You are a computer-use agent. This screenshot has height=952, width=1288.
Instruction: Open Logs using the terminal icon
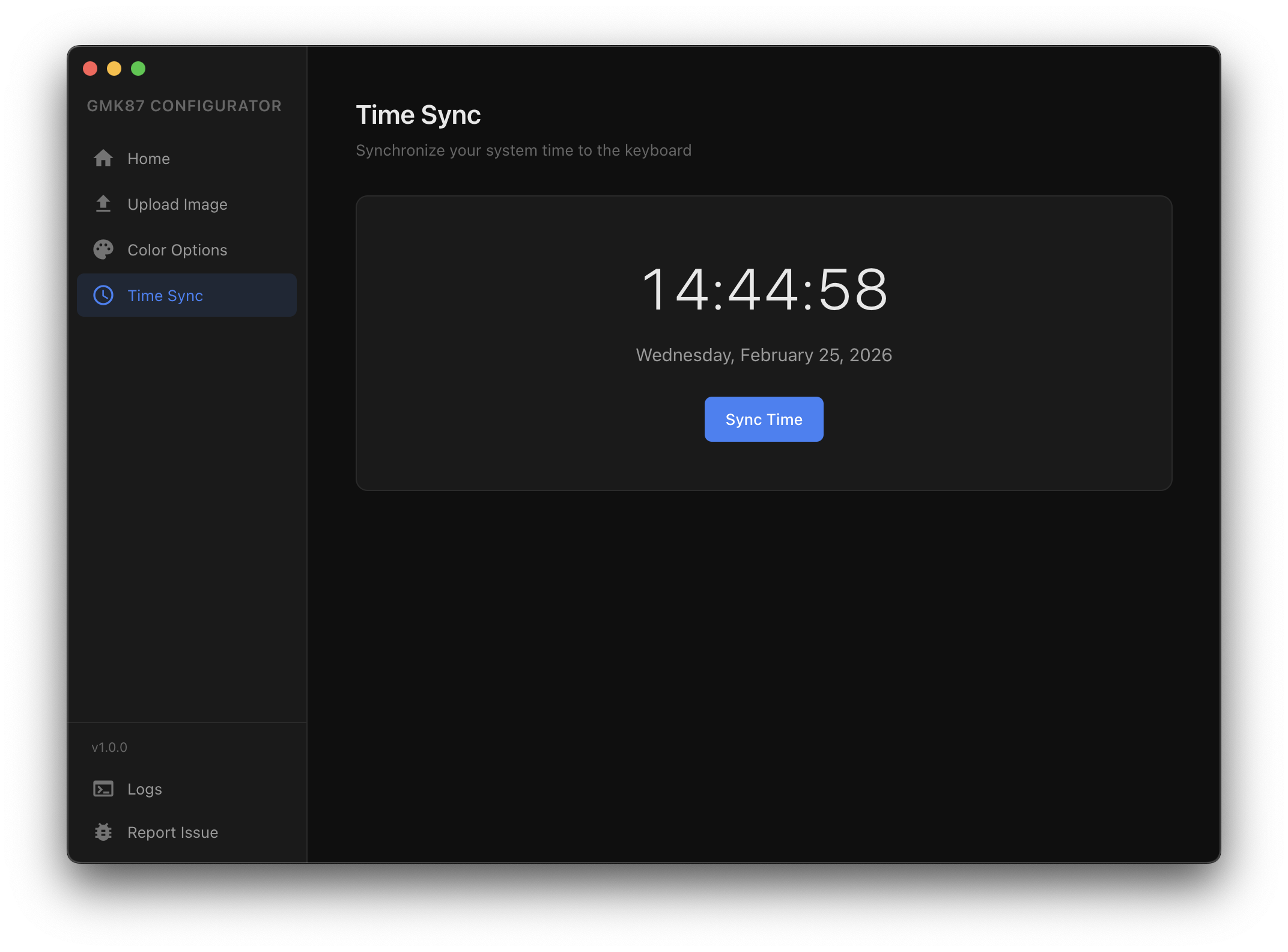click(x=103, y=789)
